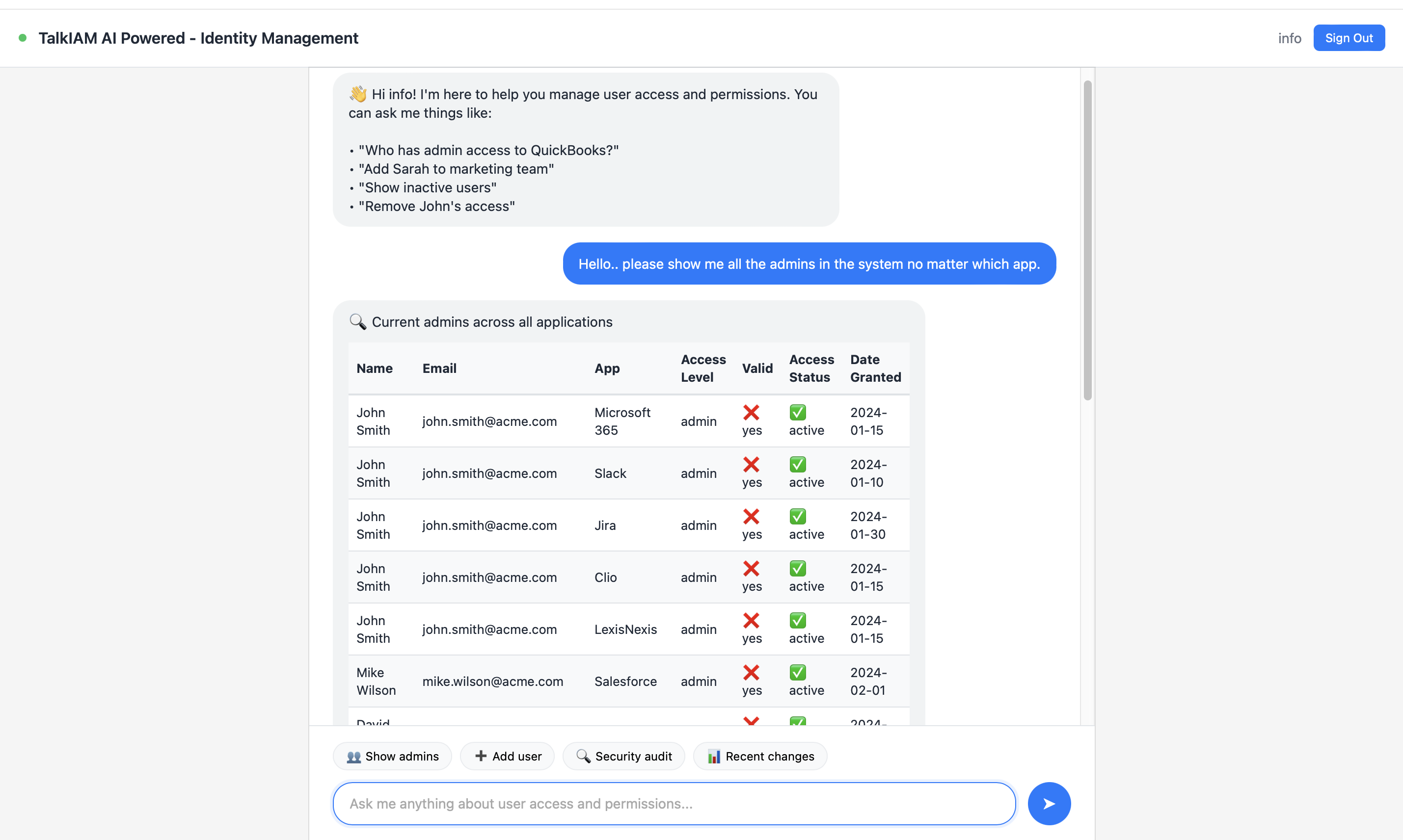Click the green online status dot
Screen dimensions: 1403x840
click(23, 38)
